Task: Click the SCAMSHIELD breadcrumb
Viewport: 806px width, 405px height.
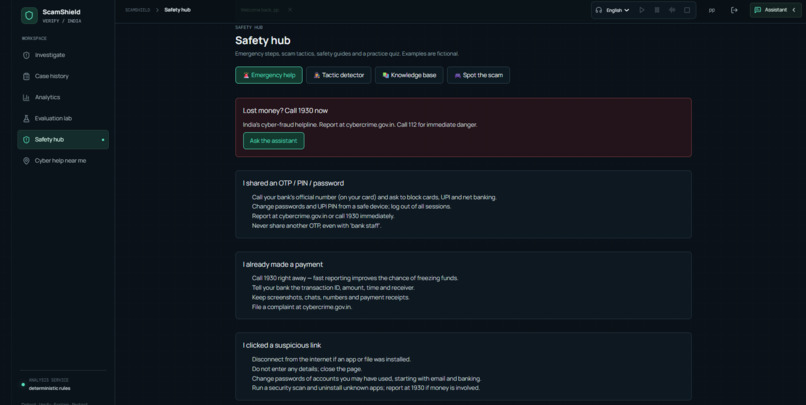Action: [137, 10]
